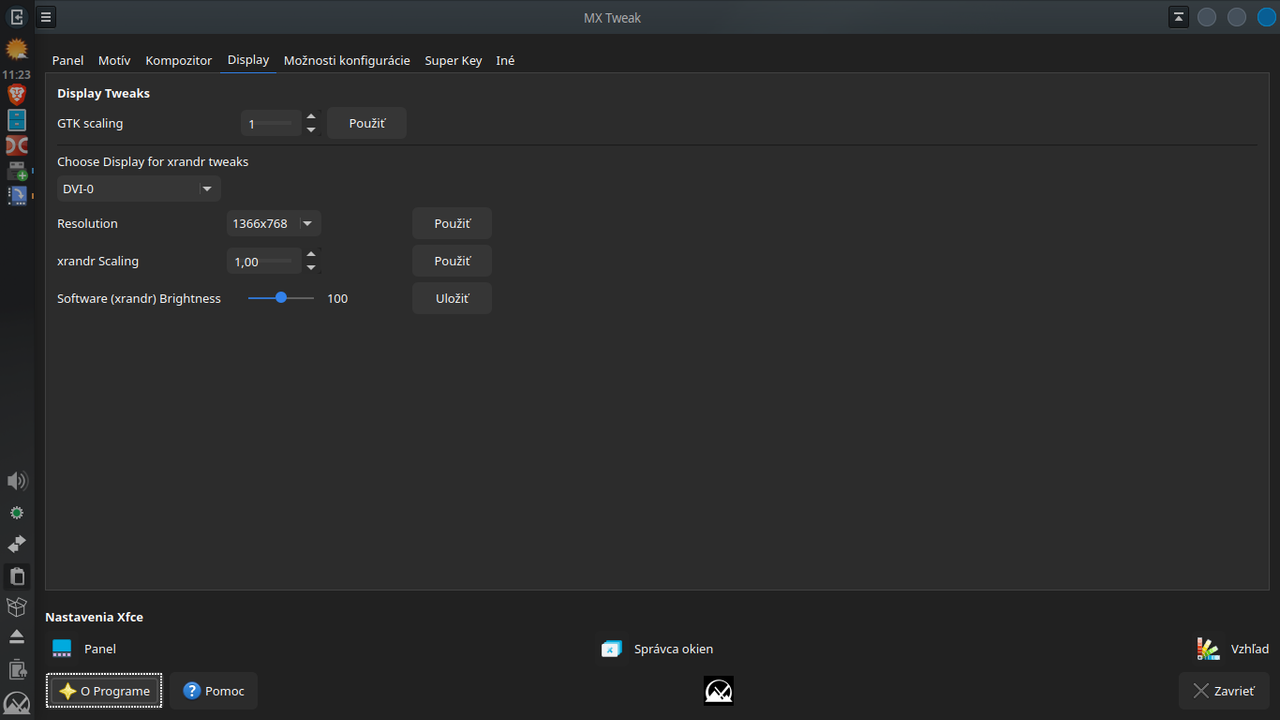
Task: Open the Iné tab
Action: 505,60
